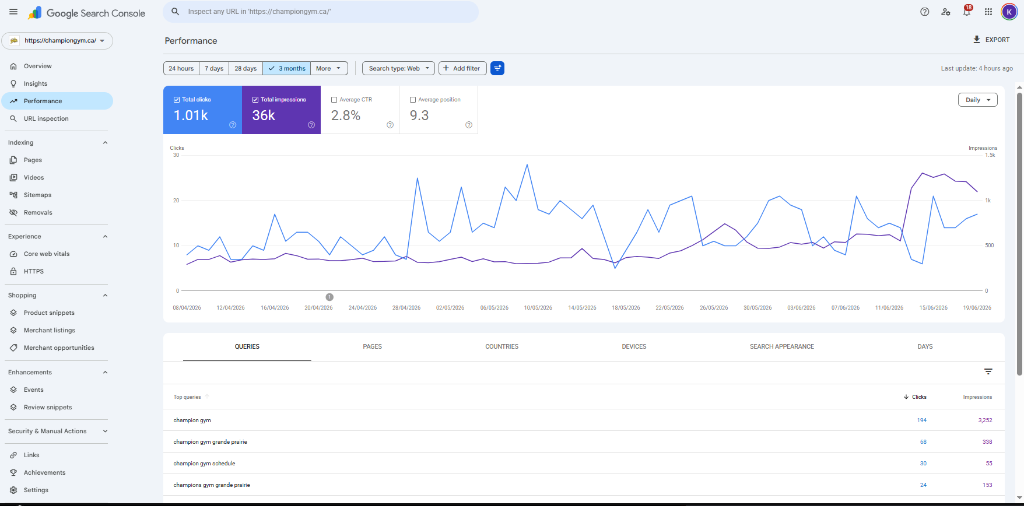Uncheck the Total clicks checkbox
Viewport: 1024px width, 506px height.
177,100
